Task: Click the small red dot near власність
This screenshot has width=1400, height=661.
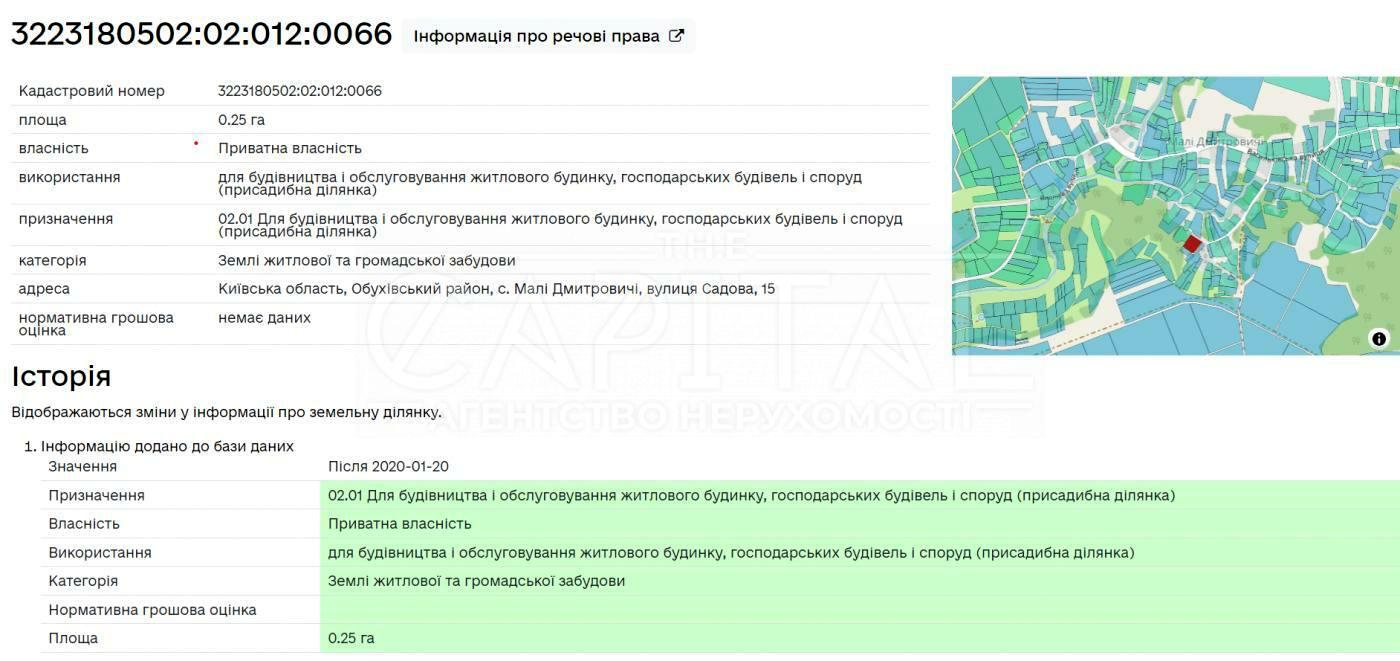Action: click(x=196, y=143)
